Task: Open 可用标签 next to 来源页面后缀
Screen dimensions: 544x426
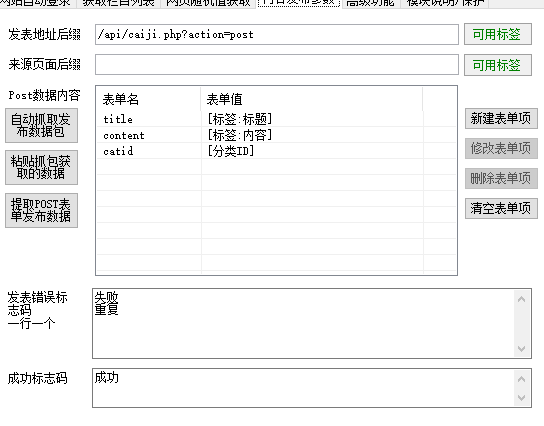Action: coord(498,65)
